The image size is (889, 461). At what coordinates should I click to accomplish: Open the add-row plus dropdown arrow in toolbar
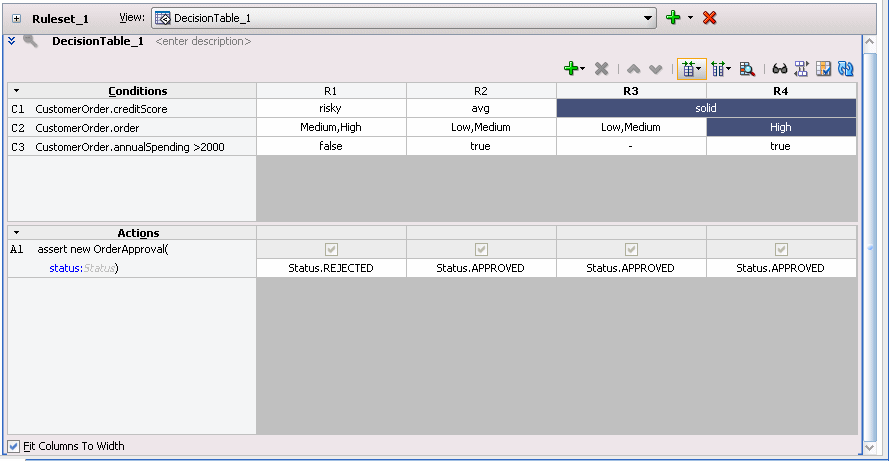(582, 69)
